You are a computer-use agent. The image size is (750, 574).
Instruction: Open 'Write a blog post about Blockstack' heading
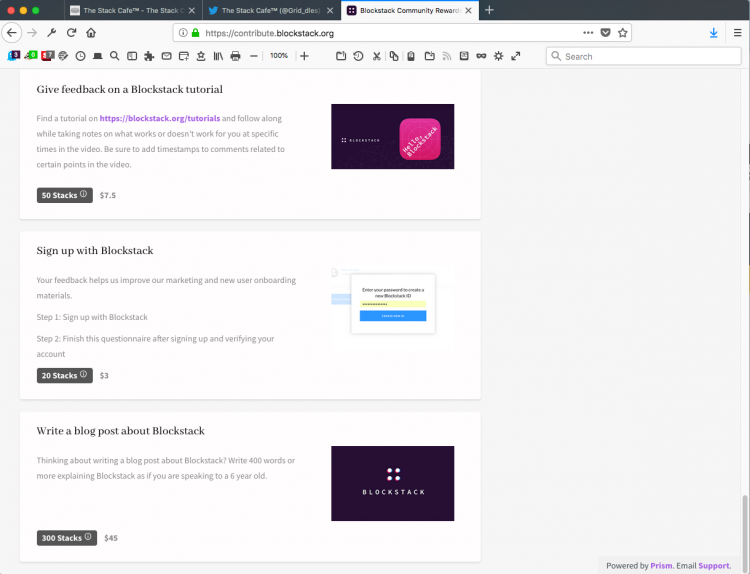pos(121,431)
